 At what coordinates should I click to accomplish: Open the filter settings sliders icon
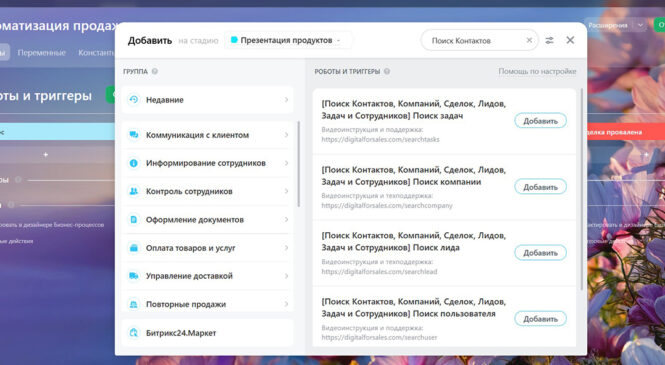549,40
